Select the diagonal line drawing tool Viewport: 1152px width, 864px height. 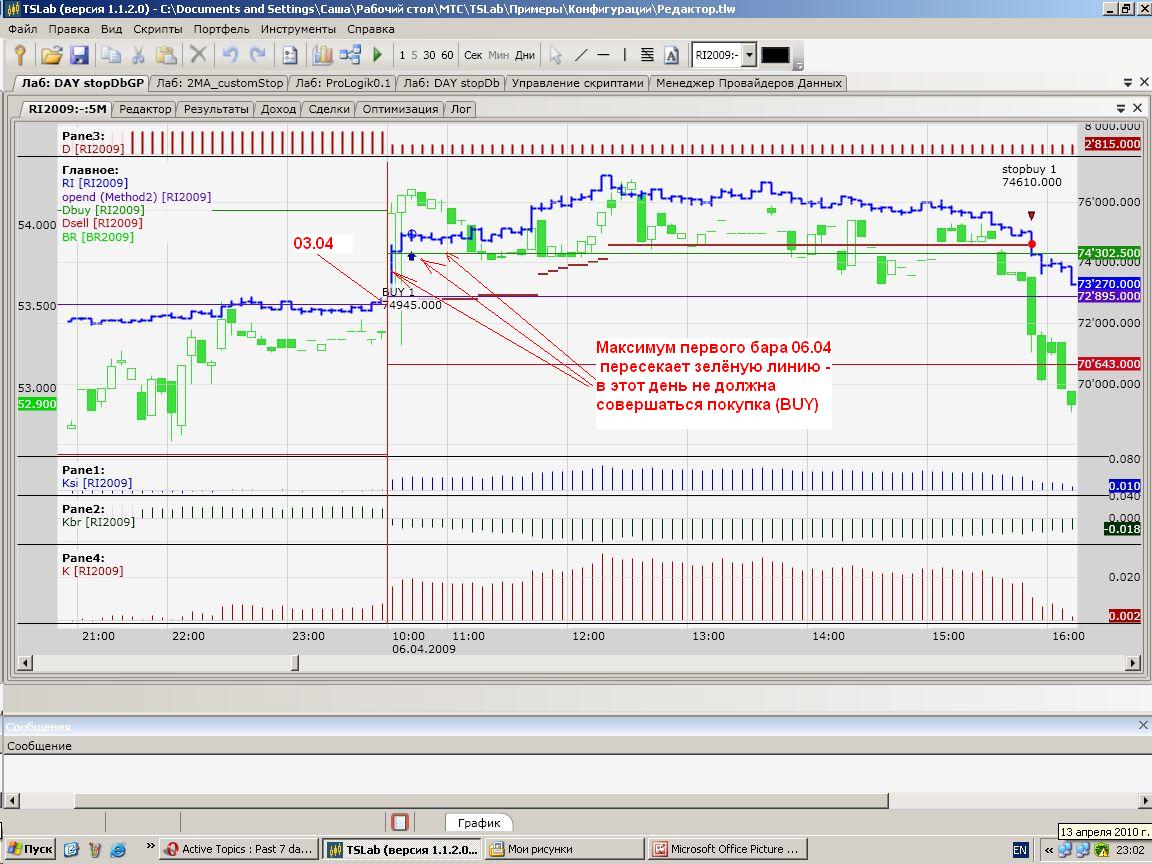tap(581, 55)
